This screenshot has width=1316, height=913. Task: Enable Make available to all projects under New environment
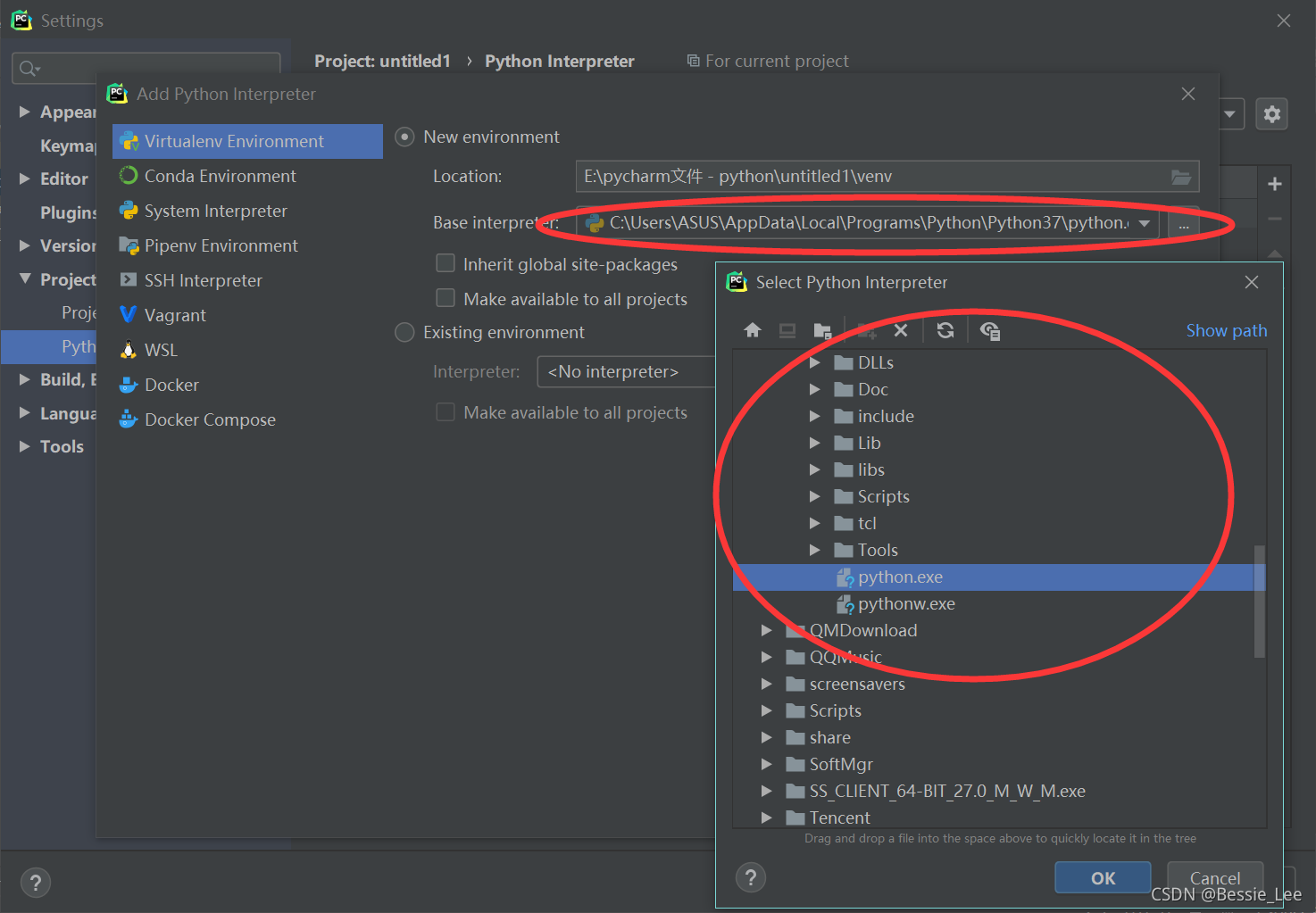click(446, 297)
